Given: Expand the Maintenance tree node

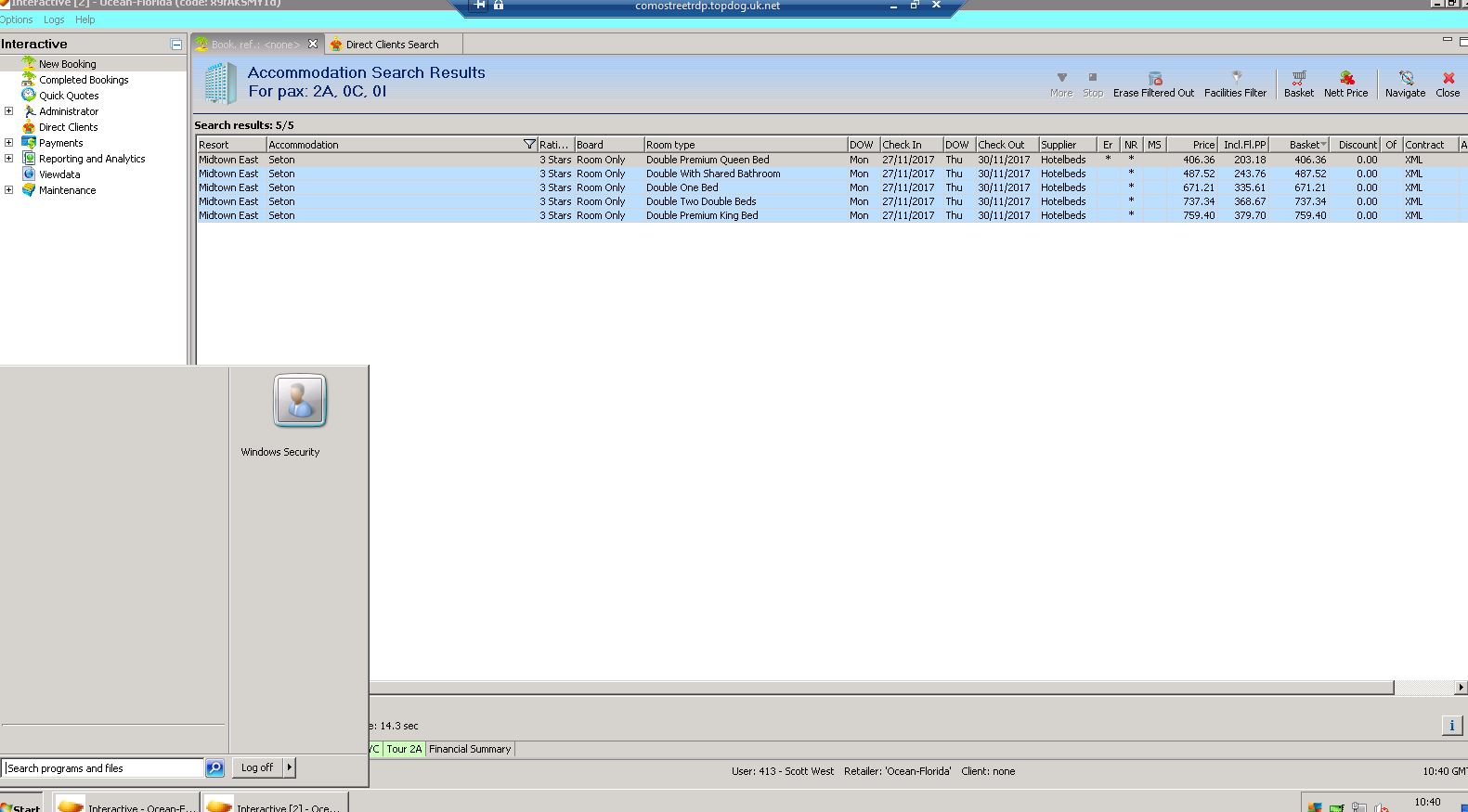Looking at the screenshot, I should [x=9, y=189].
